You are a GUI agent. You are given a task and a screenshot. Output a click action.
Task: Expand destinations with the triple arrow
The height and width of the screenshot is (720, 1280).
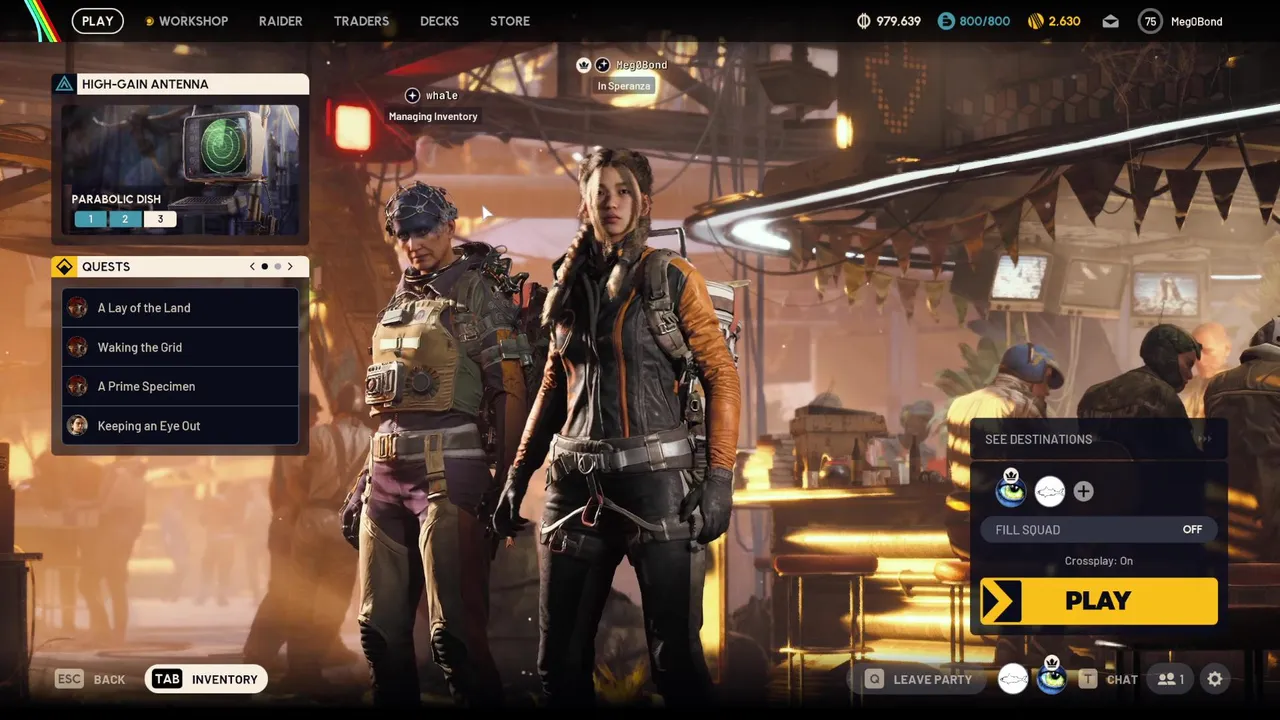(1204, 439)
